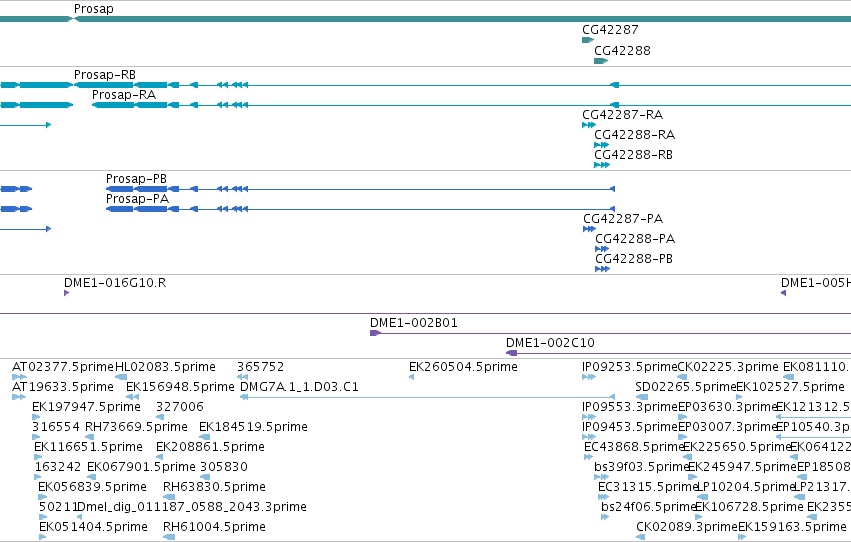Click the CG42288-RB transcript label

(x=633, y=155)
